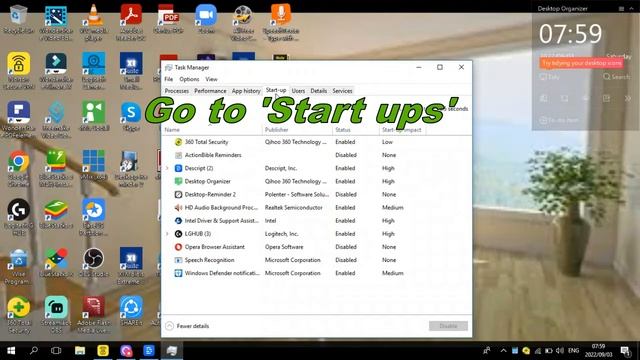The image size is (640, 360).
Task: Click the Descript startup entry icon
Action: [178, 168]
